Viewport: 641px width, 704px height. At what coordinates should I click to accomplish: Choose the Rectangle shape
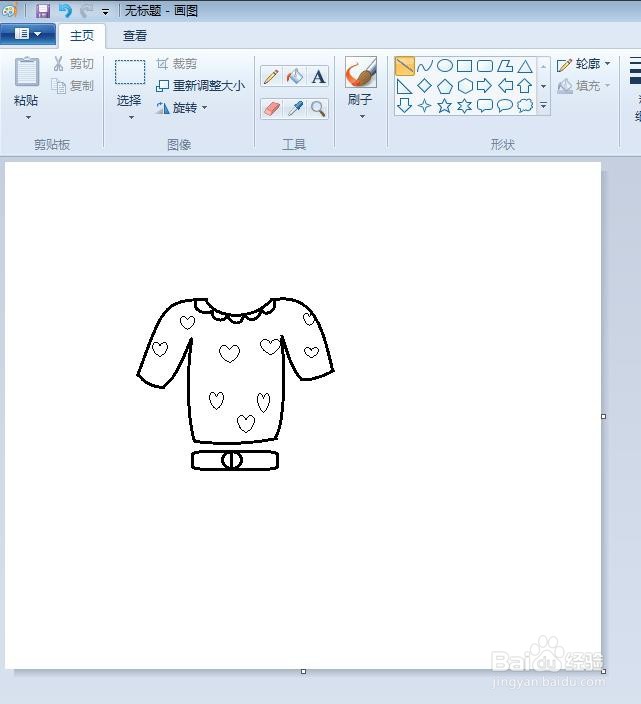pos(465,66)
